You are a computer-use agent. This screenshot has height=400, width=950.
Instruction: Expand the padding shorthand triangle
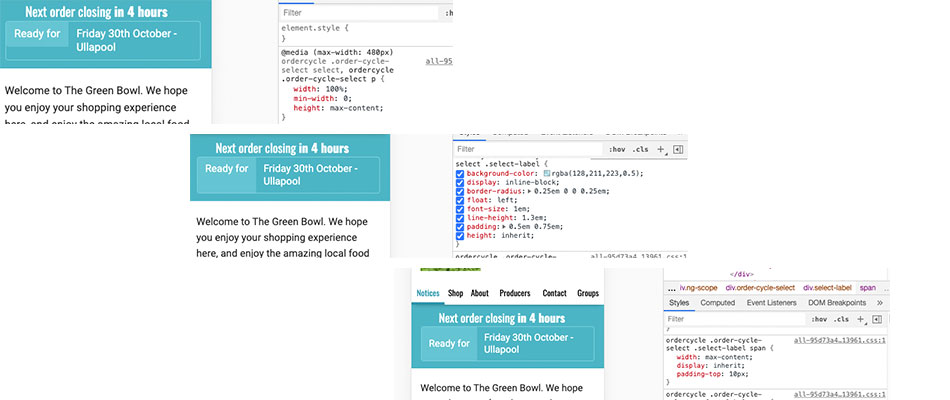click(x=505, y=227)
